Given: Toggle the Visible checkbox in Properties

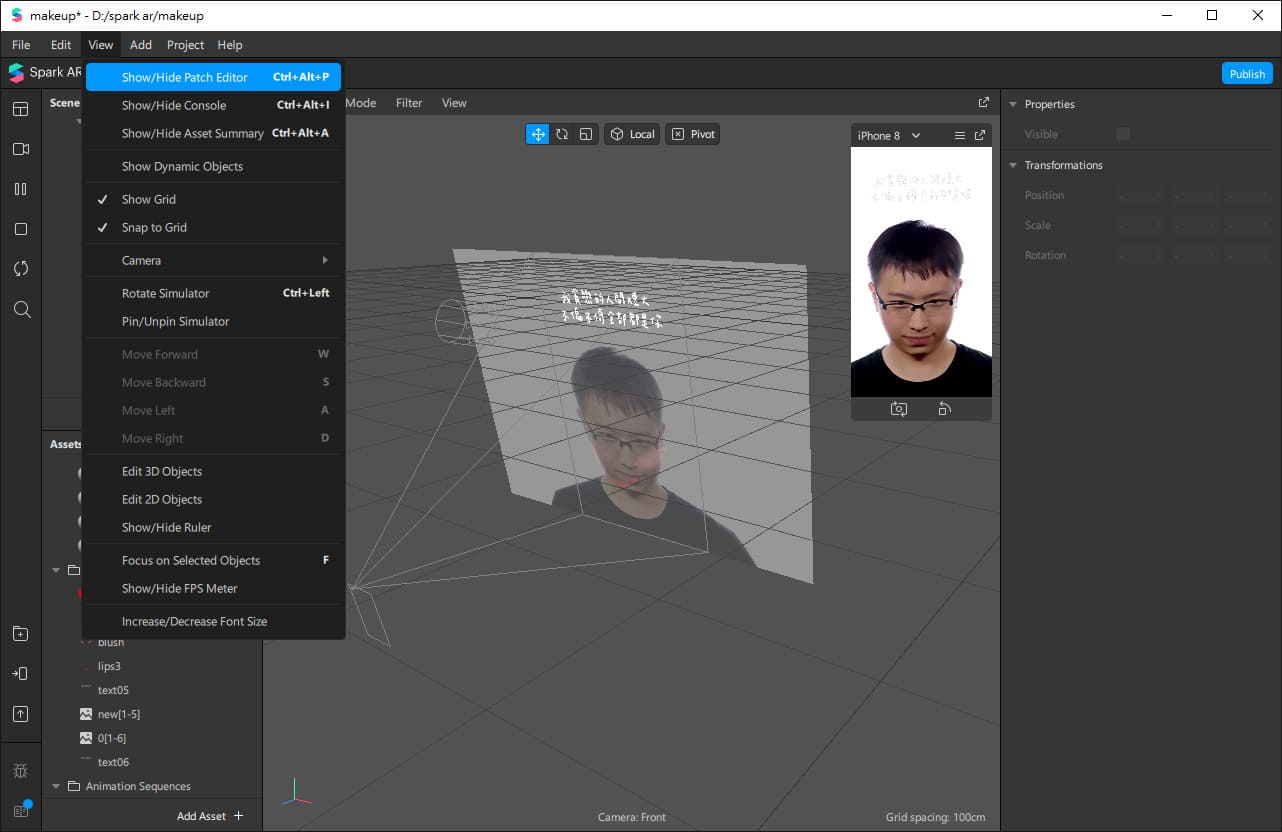Looking at the screenshot, I should click(x=1122, y=134).
